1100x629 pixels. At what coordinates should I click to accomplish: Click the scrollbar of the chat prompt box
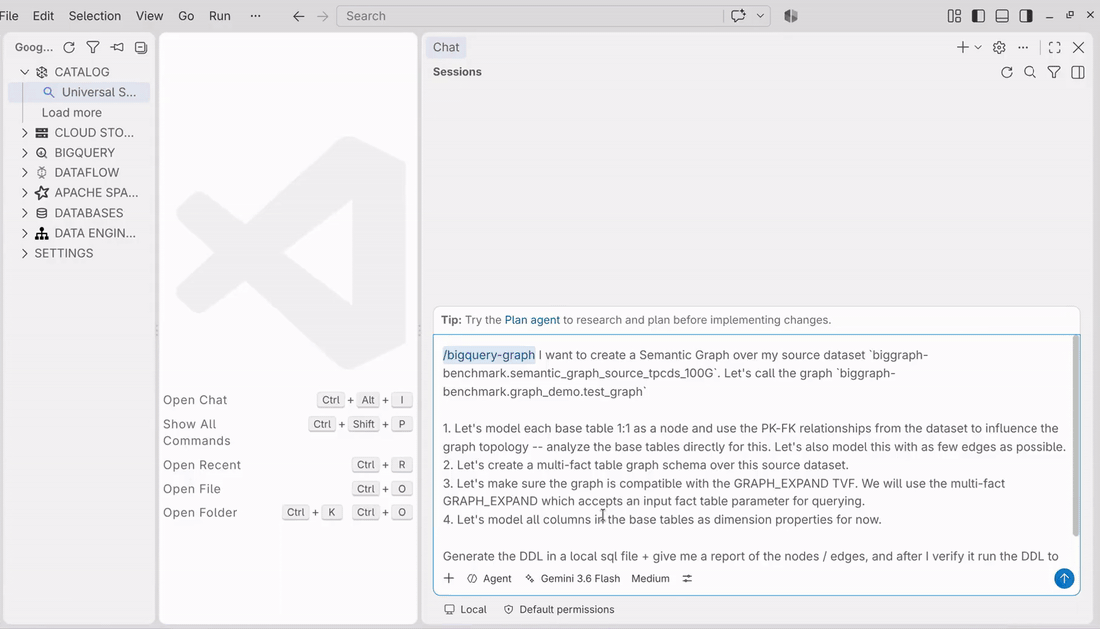[1075, 436]
